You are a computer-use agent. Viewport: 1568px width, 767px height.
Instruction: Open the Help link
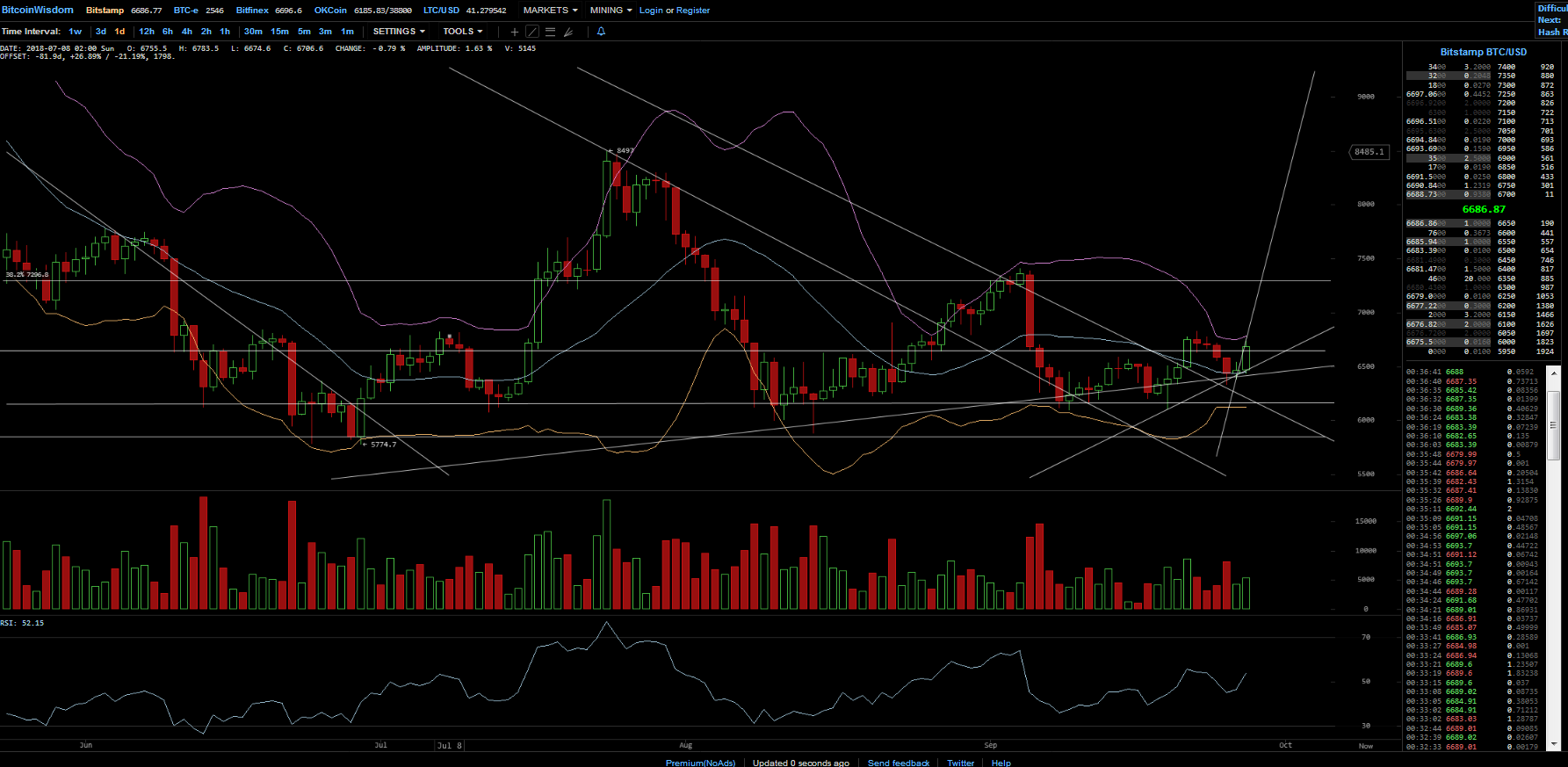coord(1001,763)
